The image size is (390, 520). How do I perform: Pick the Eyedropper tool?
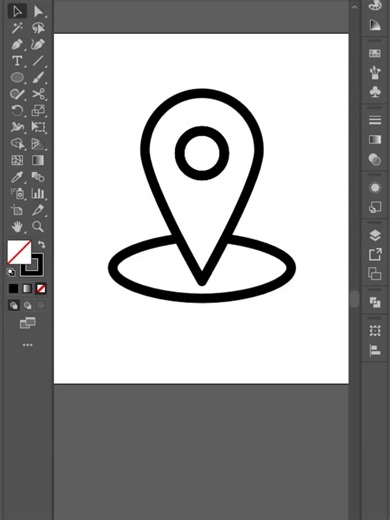click(x=17, y=177)
